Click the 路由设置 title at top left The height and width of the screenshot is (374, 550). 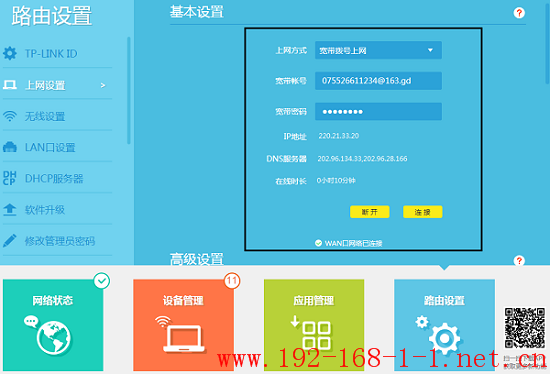click(x=52, y=16)
